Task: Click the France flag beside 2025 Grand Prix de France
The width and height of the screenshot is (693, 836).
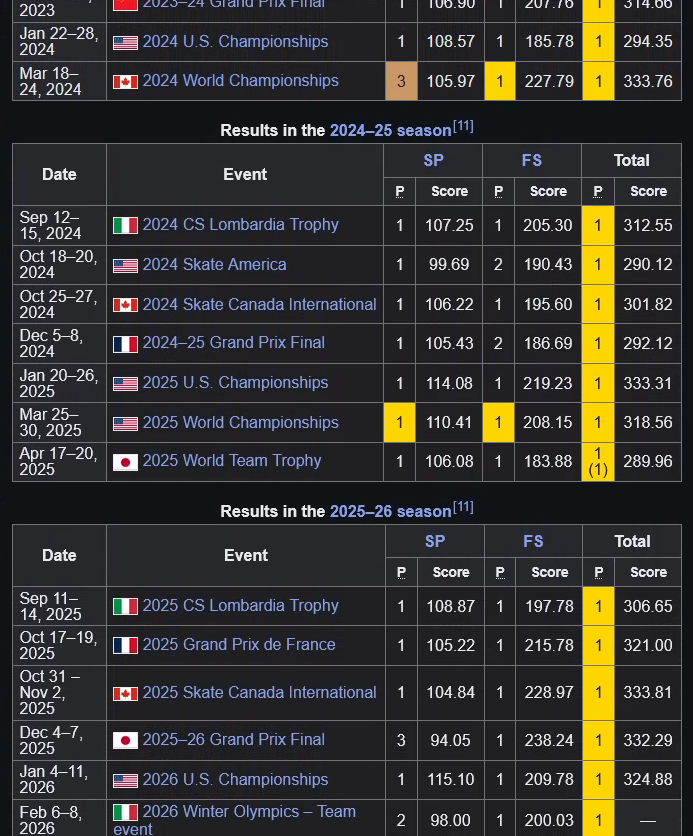Action: coord(125,646)
